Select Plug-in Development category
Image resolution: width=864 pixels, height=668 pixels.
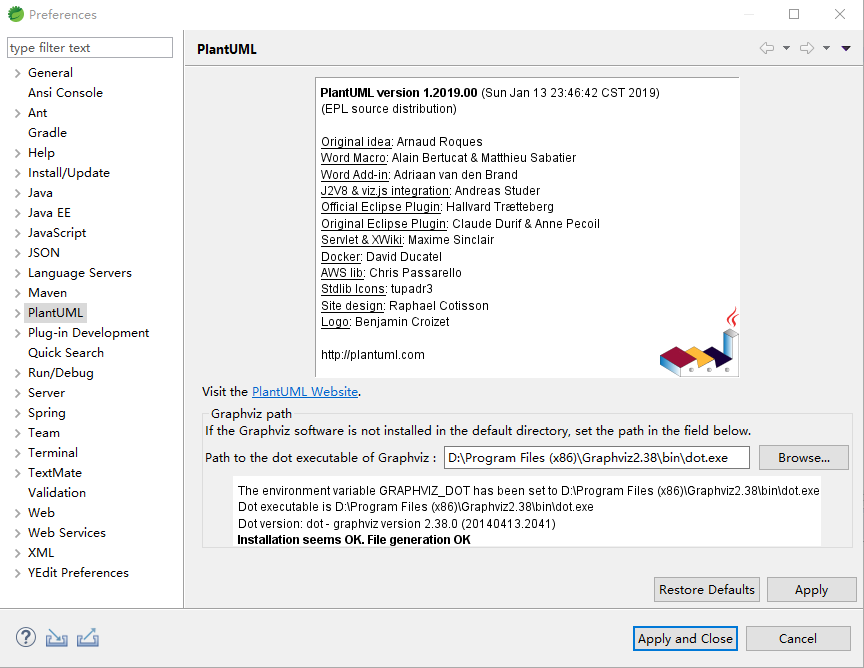[88, 333]
